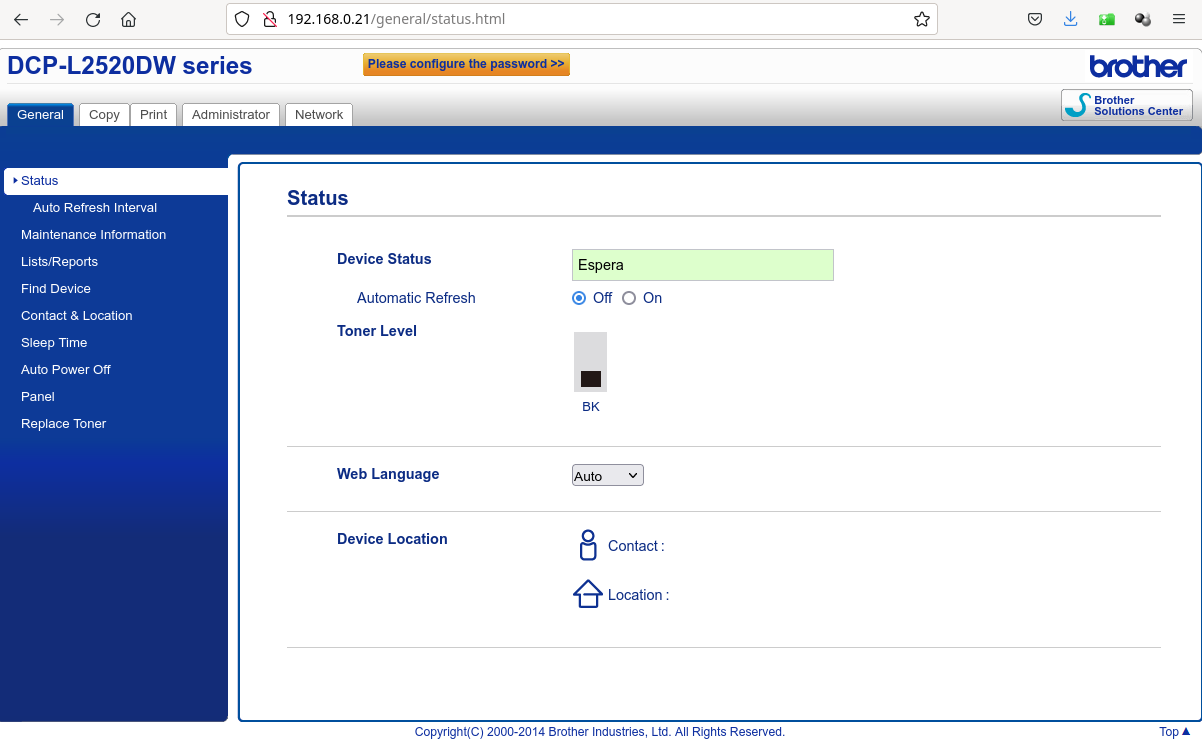Go to browser home page icon
Viewport: 1202px width, 744px height.
128,20
